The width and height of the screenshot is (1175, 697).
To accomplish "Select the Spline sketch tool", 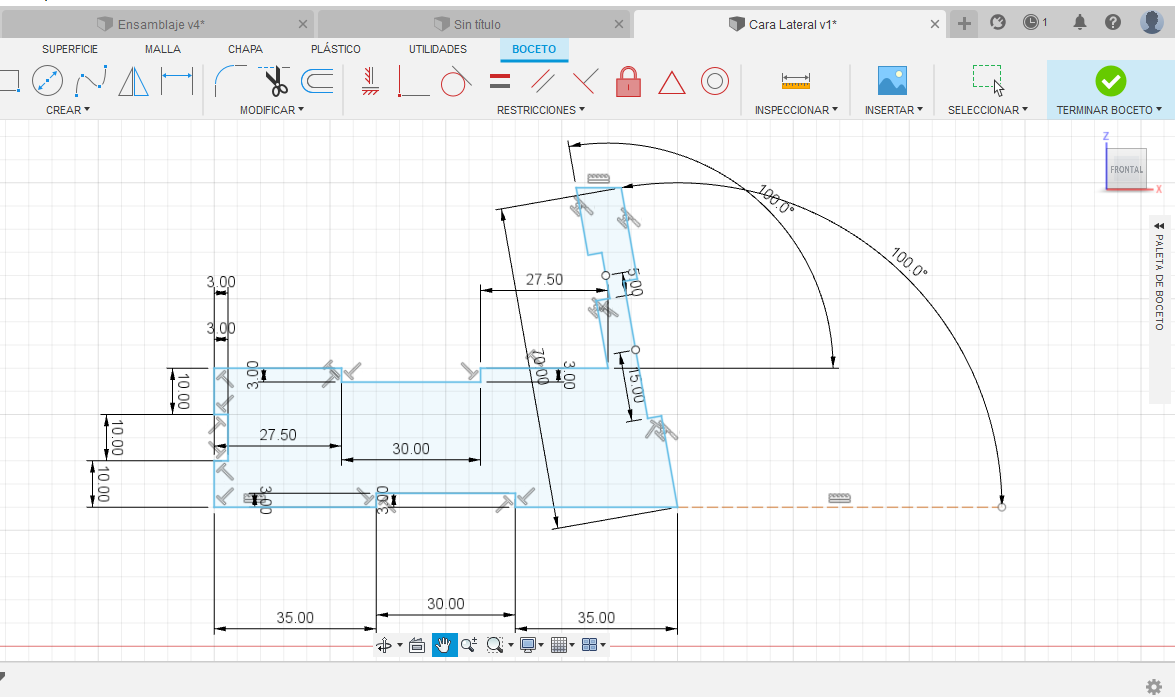I will (91, 81).
